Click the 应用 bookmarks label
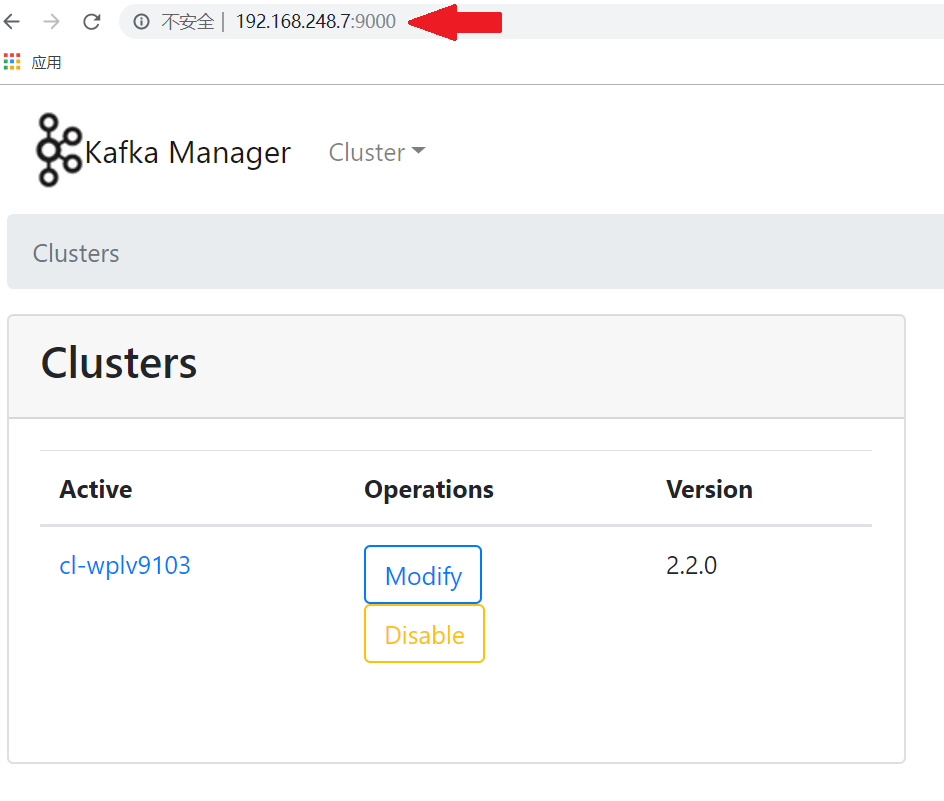 point(46,62)
